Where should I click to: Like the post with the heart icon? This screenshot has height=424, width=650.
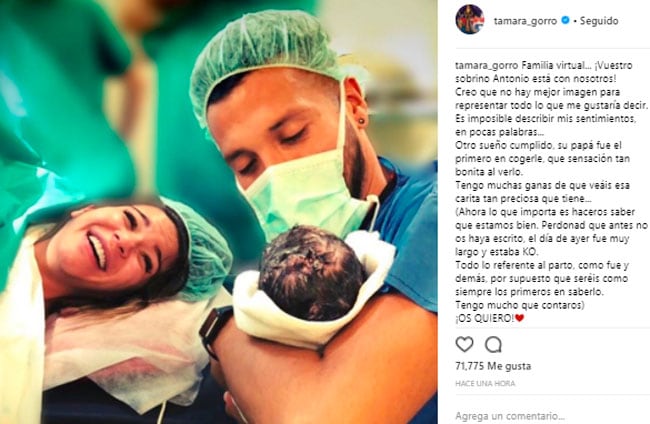pos(464,344)
